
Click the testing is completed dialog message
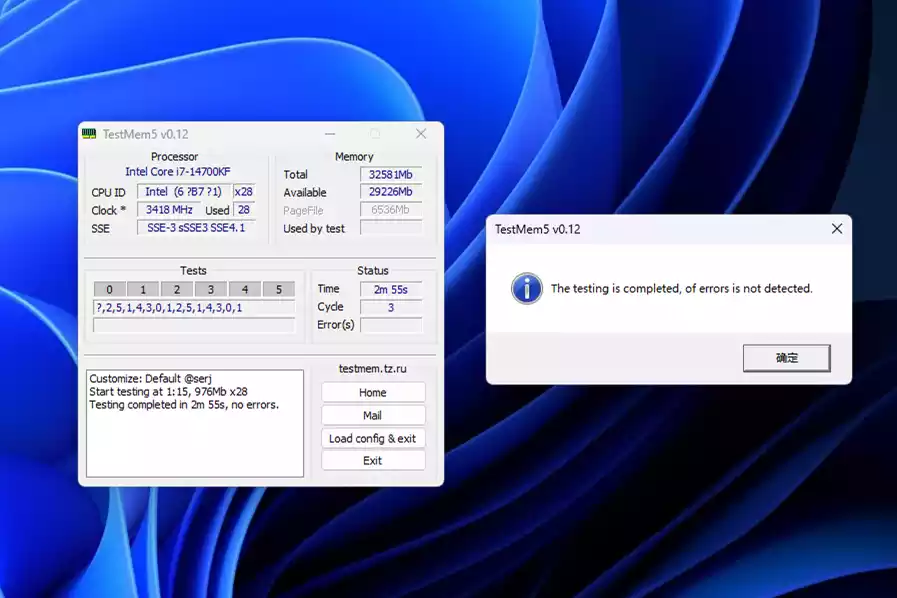click(x=681, y=288)
